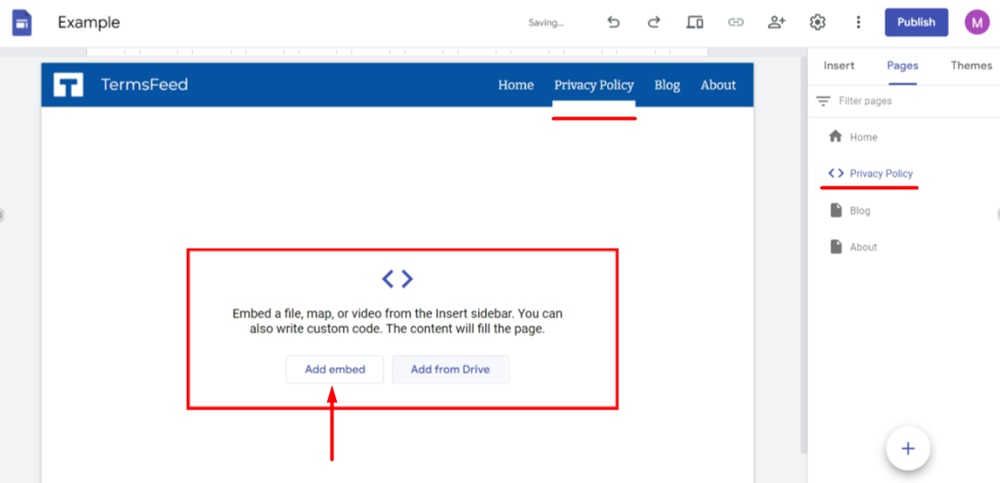Image resolution: width=1000 pixels, height=483 pixels.
Task: Click the Saving status text
Action: click(x=546, y=23)
